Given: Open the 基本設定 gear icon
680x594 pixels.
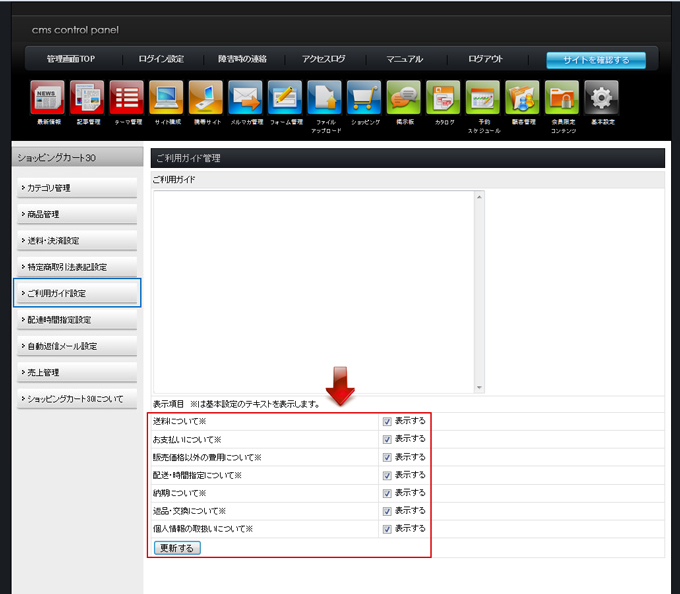Looking at the screenshot, I should point(601,98).
